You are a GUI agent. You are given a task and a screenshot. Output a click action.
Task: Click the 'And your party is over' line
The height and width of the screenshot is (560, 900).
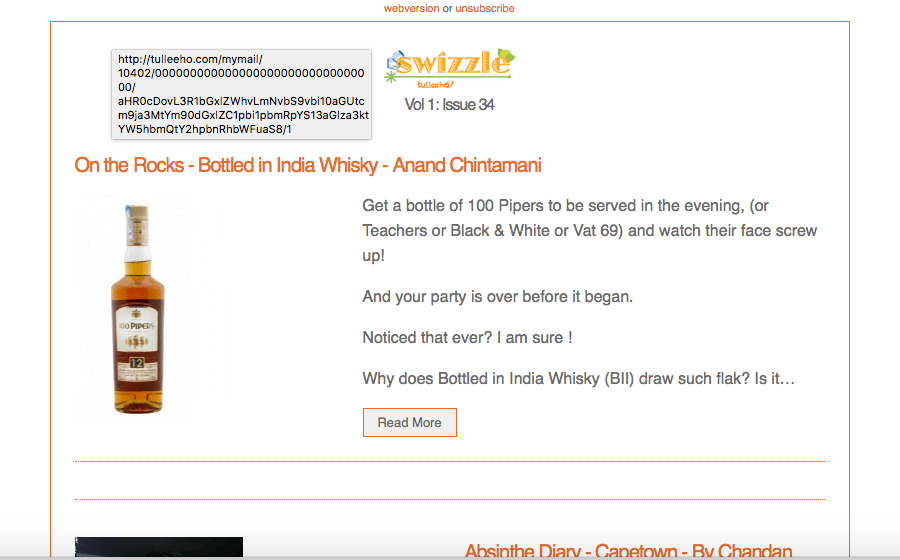click(x=498, y=297)
